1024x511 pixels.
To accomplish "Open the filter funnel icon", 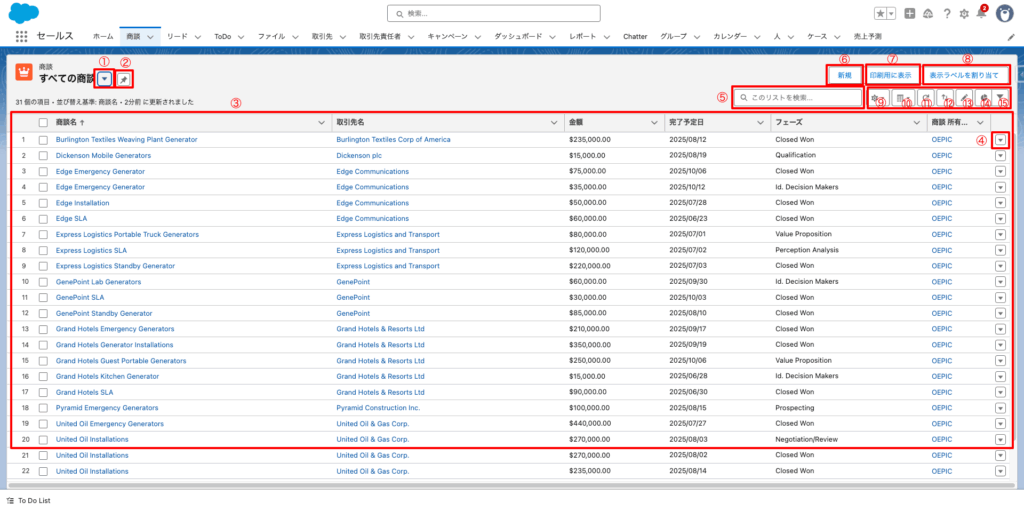I will [1002, 98].
